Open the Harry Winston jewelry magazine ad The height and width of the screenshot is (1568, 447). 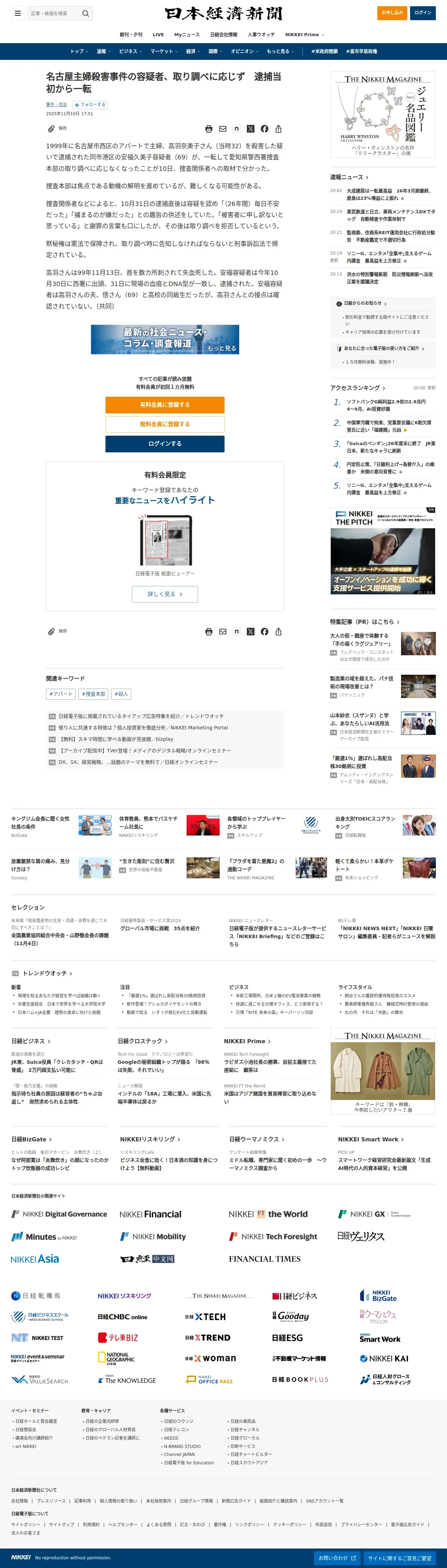pyautogui.click(x=383, y=114)
